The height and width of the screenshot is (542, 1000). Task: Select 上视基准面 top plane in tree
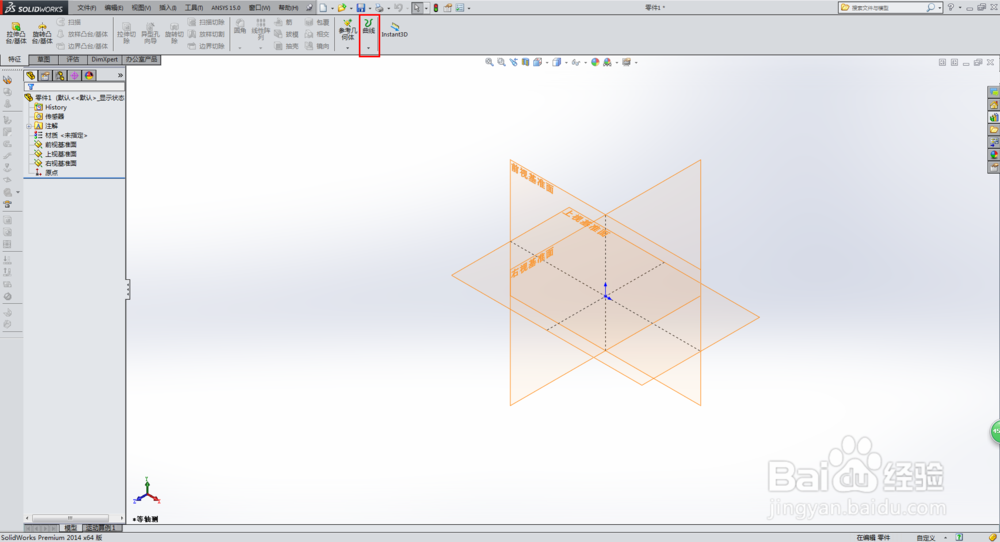pyautogui.click(x=55, y=154)
